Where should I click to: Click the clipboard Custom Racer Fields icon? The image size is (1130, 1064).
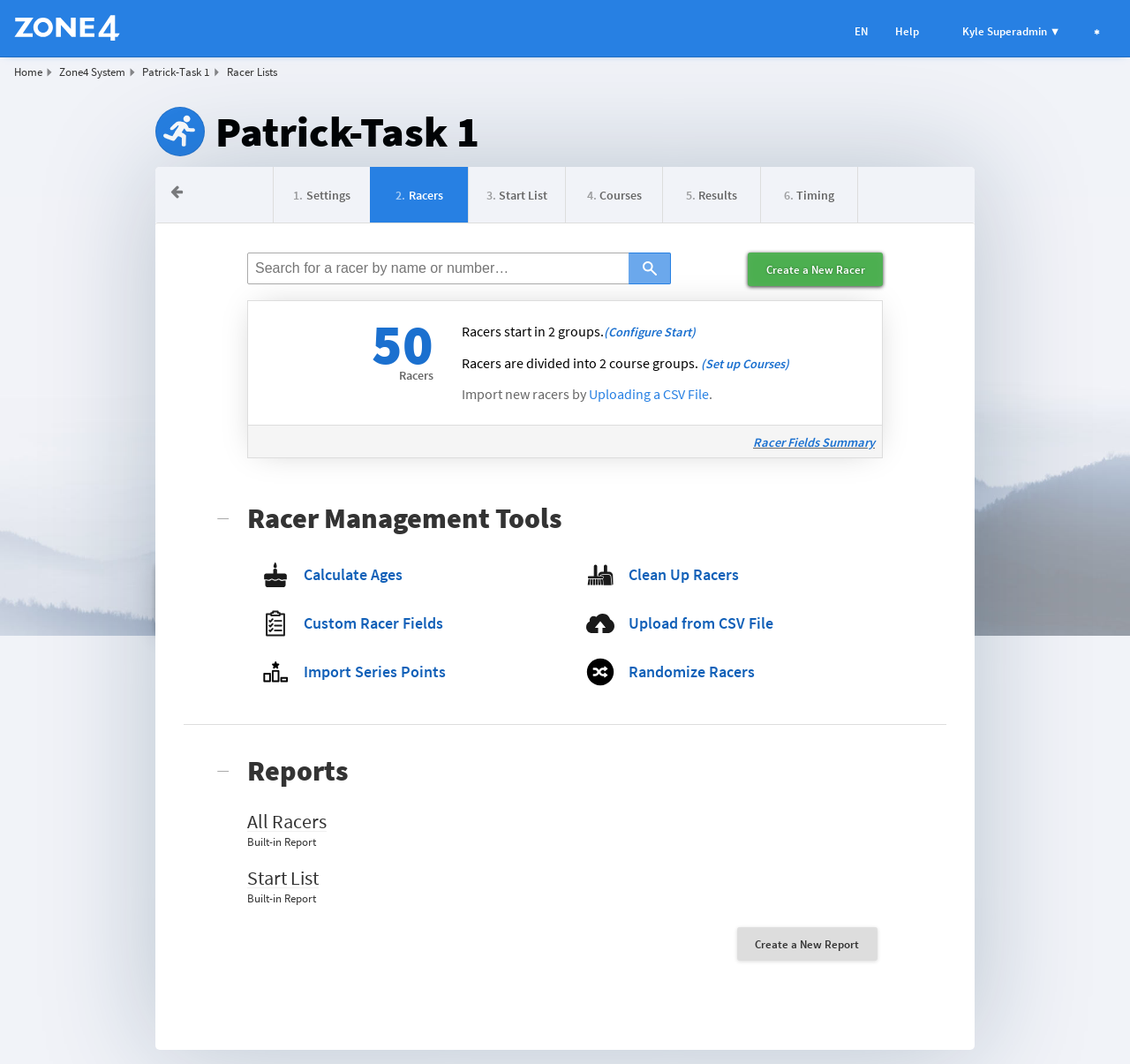(x=275, y=623)
